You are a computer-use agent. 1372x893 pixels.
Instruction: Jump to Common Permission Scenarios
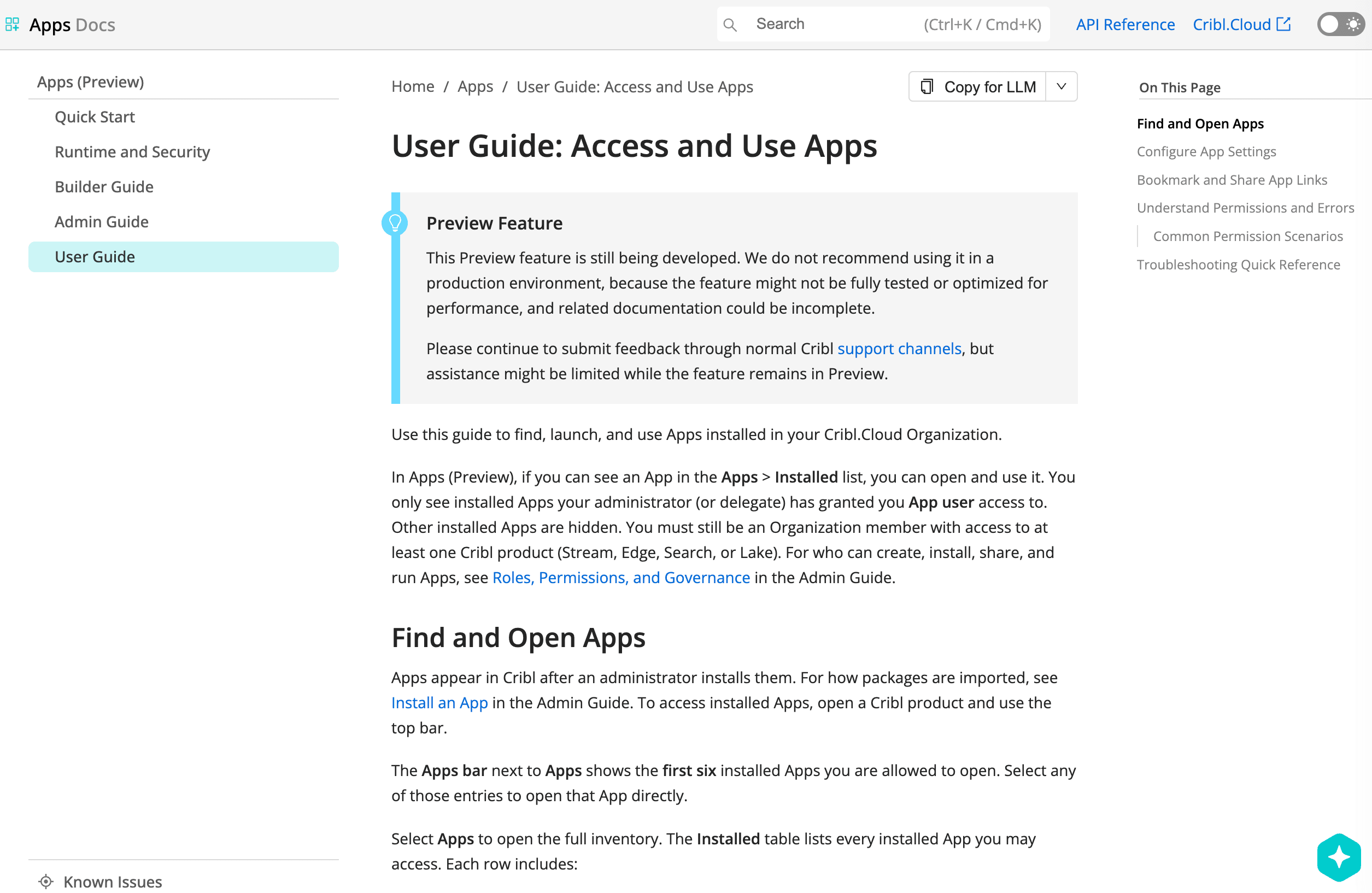pos(1247,236)
